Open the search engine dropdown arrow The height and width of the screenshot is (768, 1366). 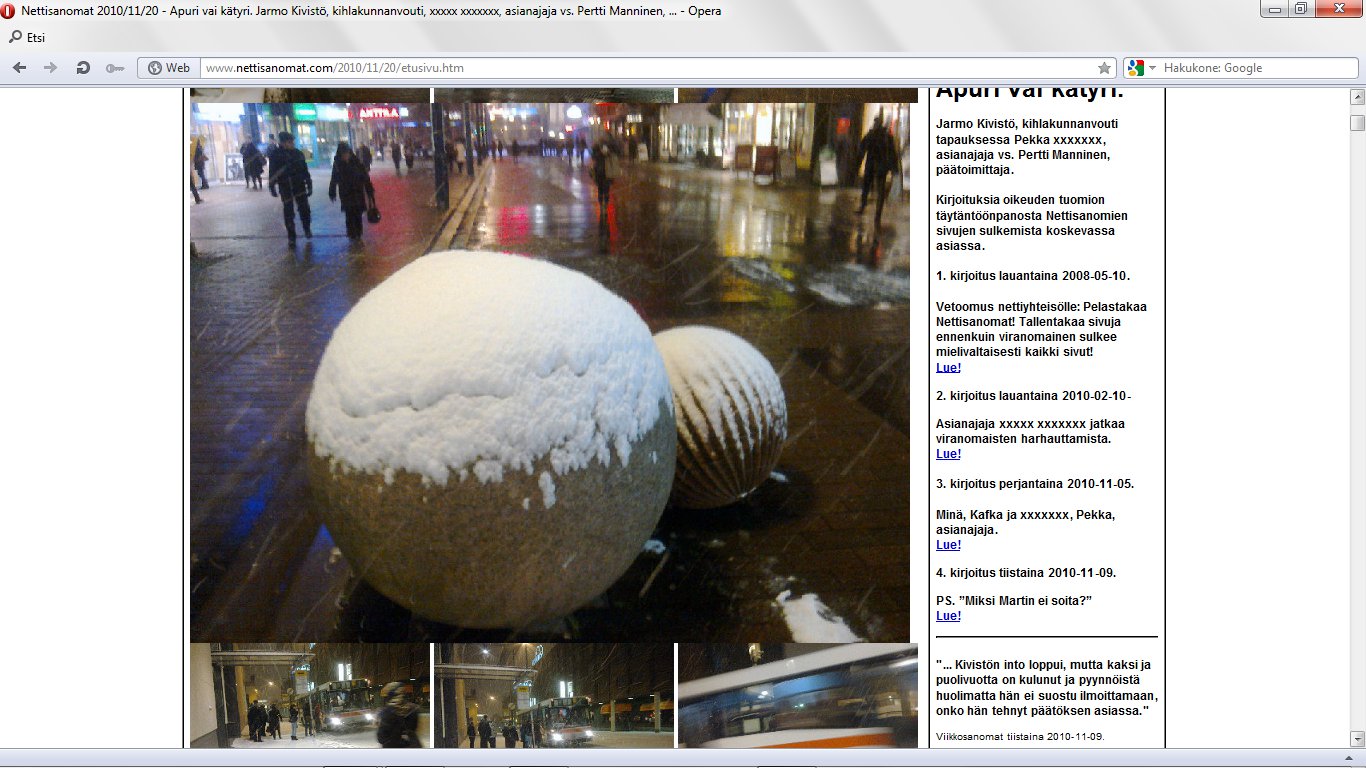[1152, 68]
